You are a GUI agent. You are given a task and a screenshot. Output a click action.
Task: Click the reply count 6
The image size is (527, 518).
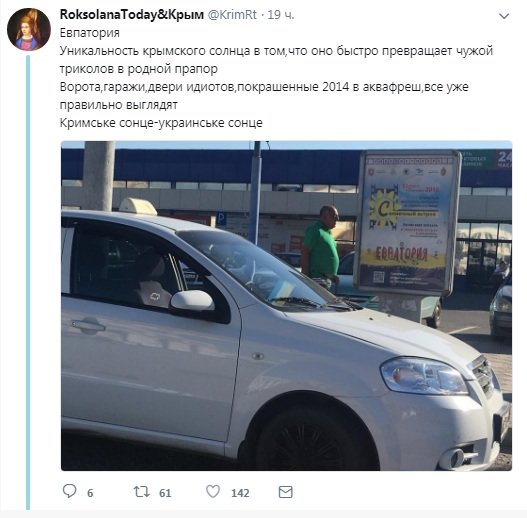coord(90,493)
